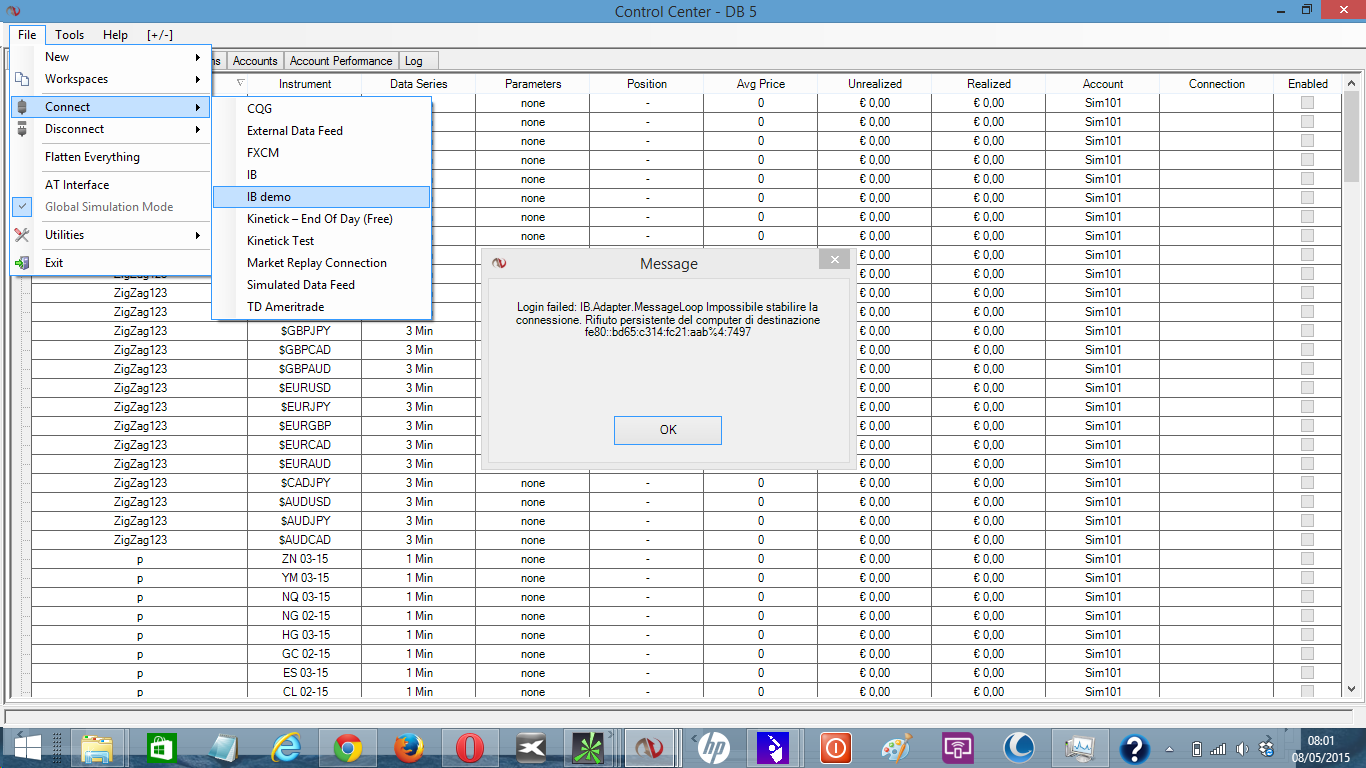The height and width of the screenshot is (768, 1366).
Task: Click the battery icon in system tray
Action: 1197,748
